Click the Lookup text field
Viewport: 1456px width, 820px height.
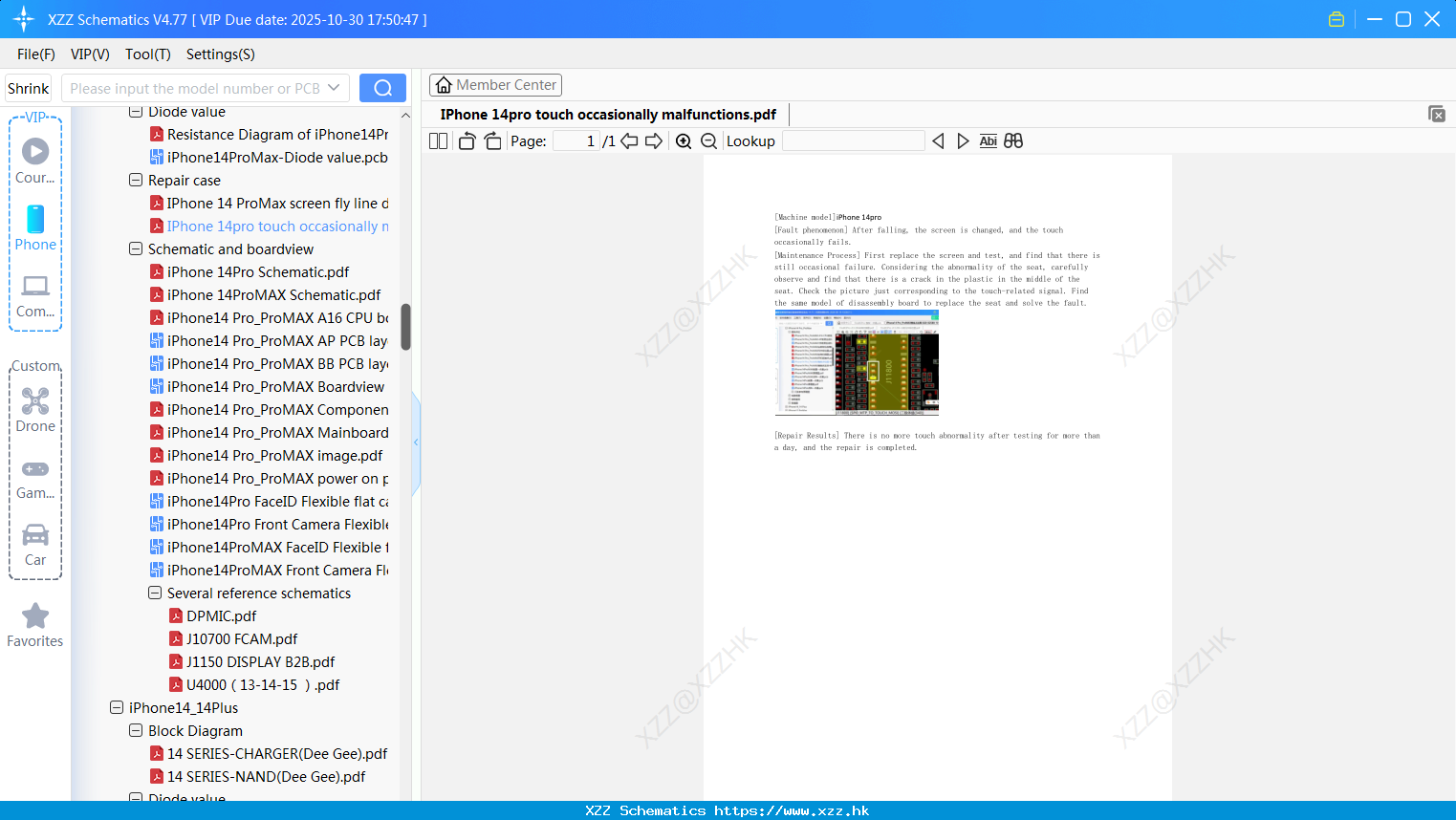(853, 141)
